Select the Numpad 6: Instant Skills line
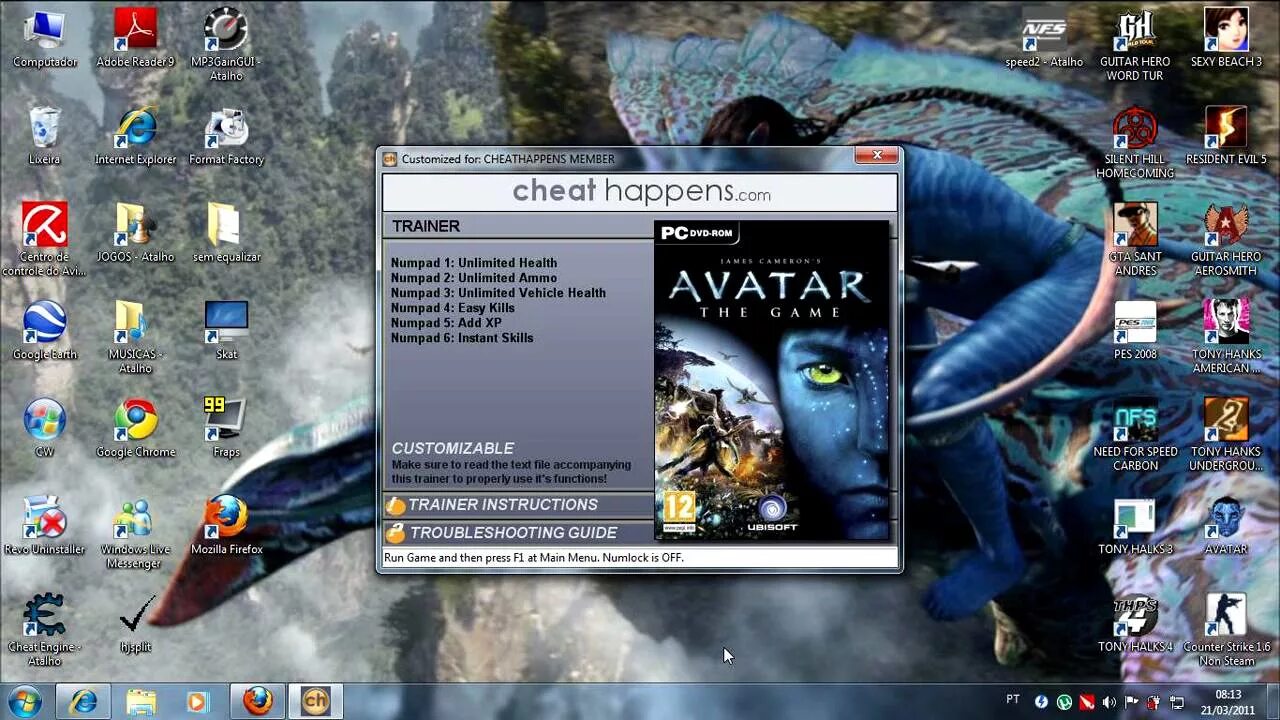 click(462, 338)
